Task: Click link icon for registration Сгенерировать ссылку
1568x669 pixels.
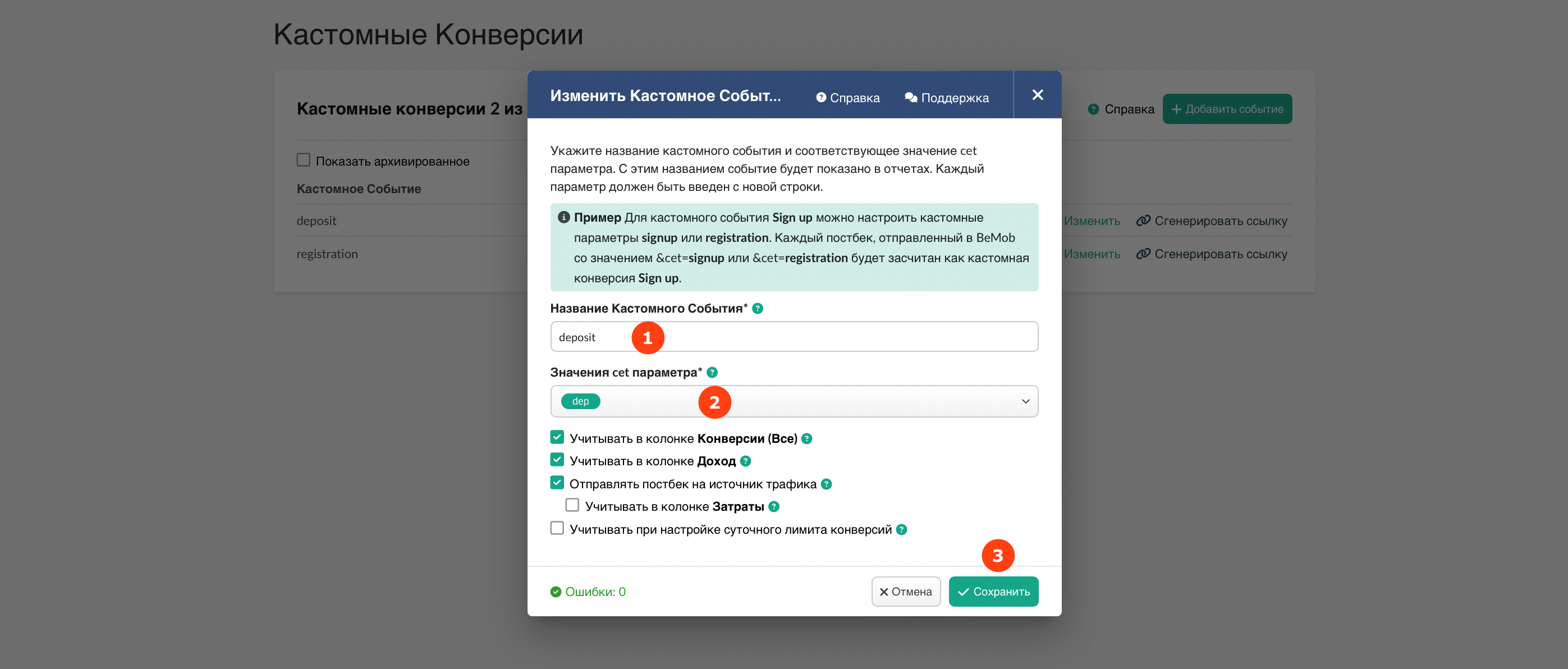Action: (x=1143, y=254)
